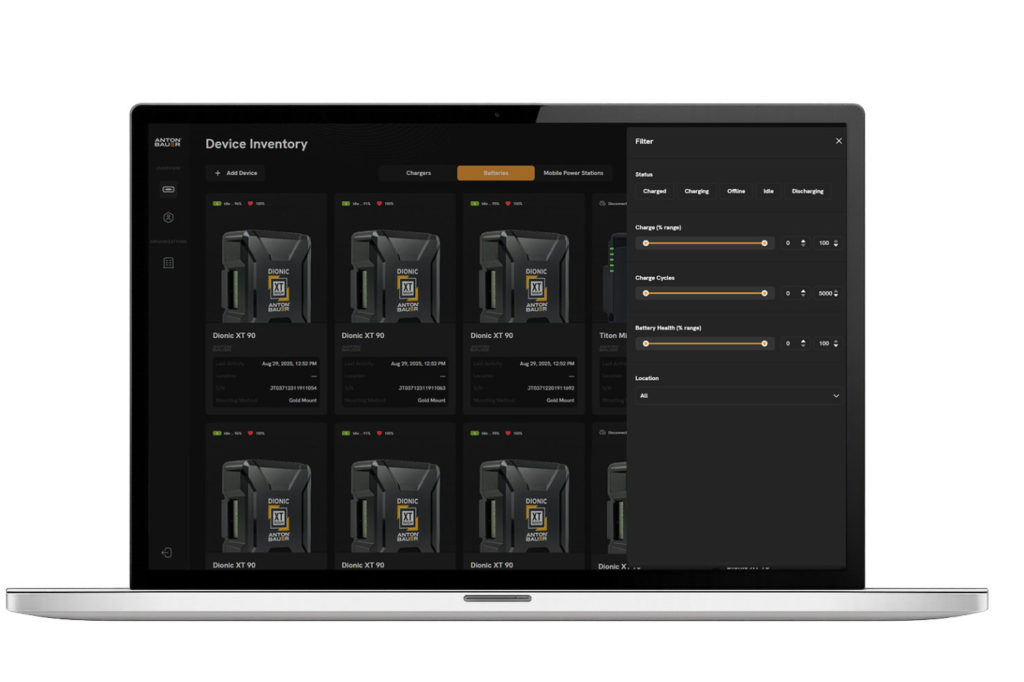1024x682 pixels.
Task: Click the Anton Bauer logo
Action: coord(167,142)
